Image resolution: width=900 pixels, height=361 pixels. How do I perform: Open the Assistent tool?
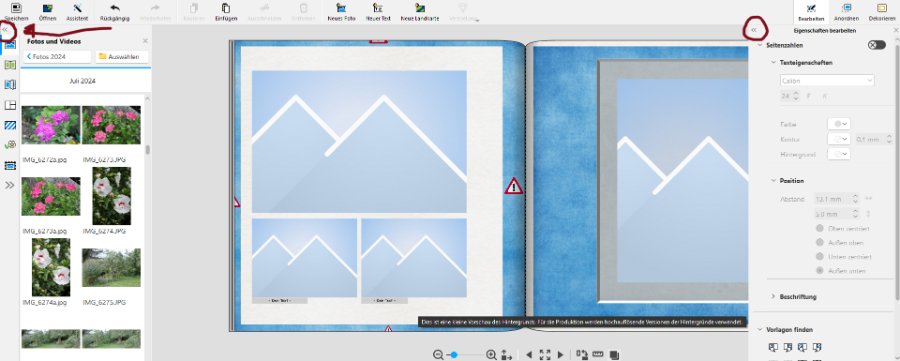tap(77, 11)
